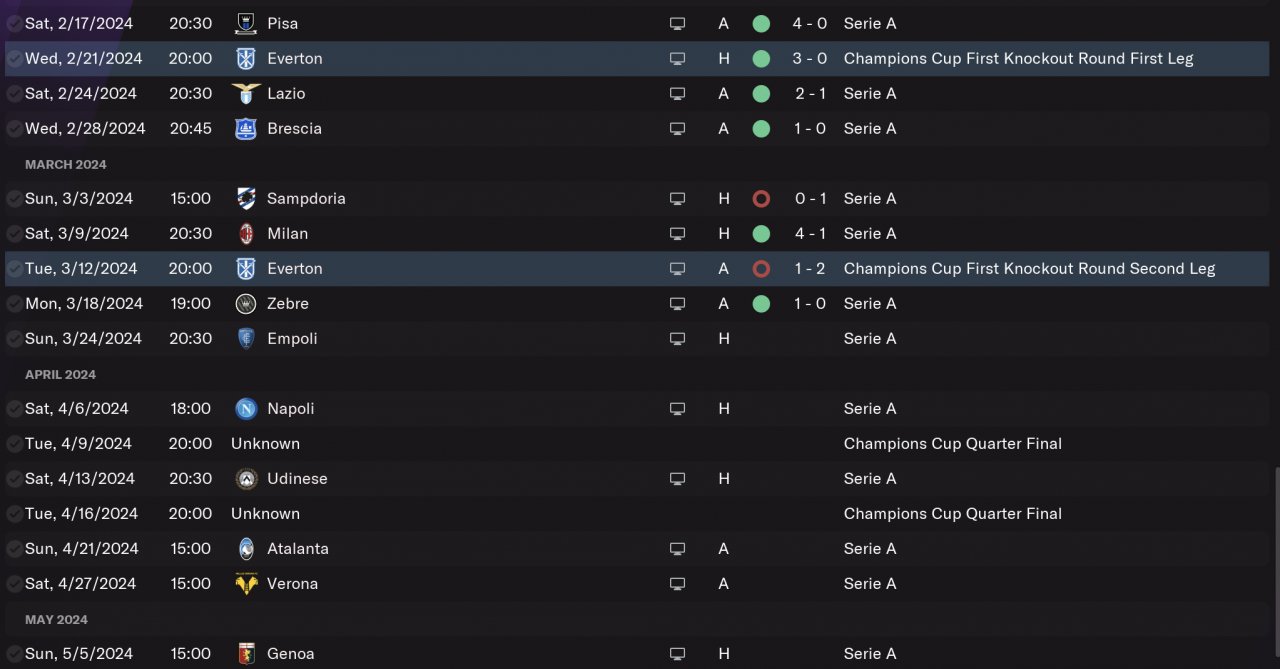Toggle the check circle beside the Napoli fixture

point(14,408)
